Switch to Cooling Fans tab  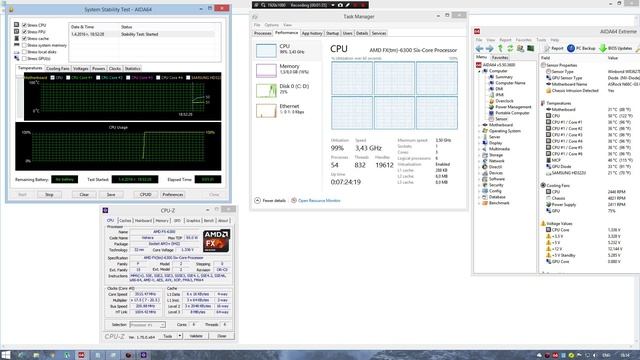(58, 69)
